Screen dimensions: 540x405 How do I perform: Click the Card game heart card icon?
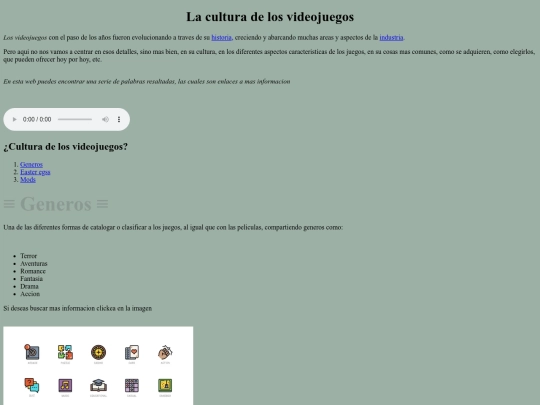point(132,352)
